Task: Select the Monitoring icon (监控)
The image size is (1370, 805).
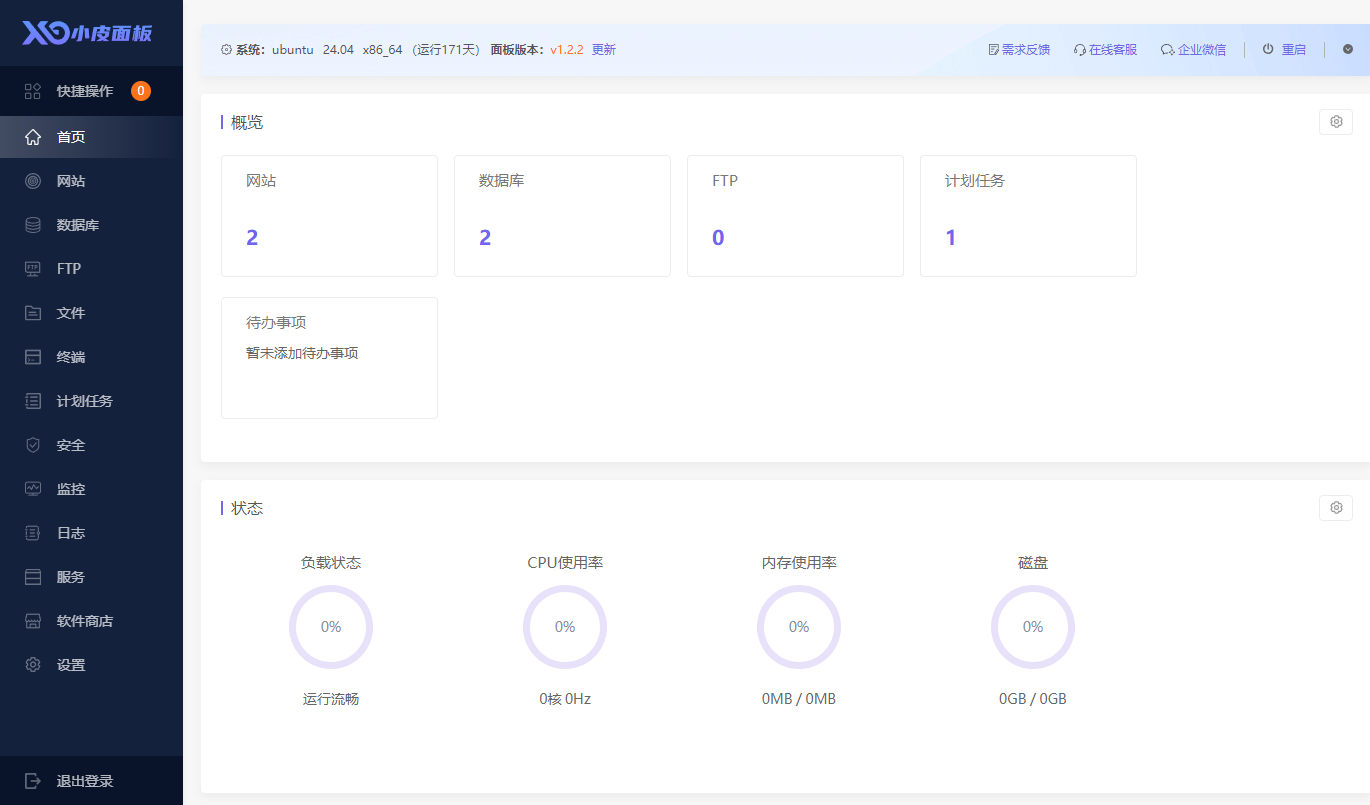Action: click(x=33, y=489)
